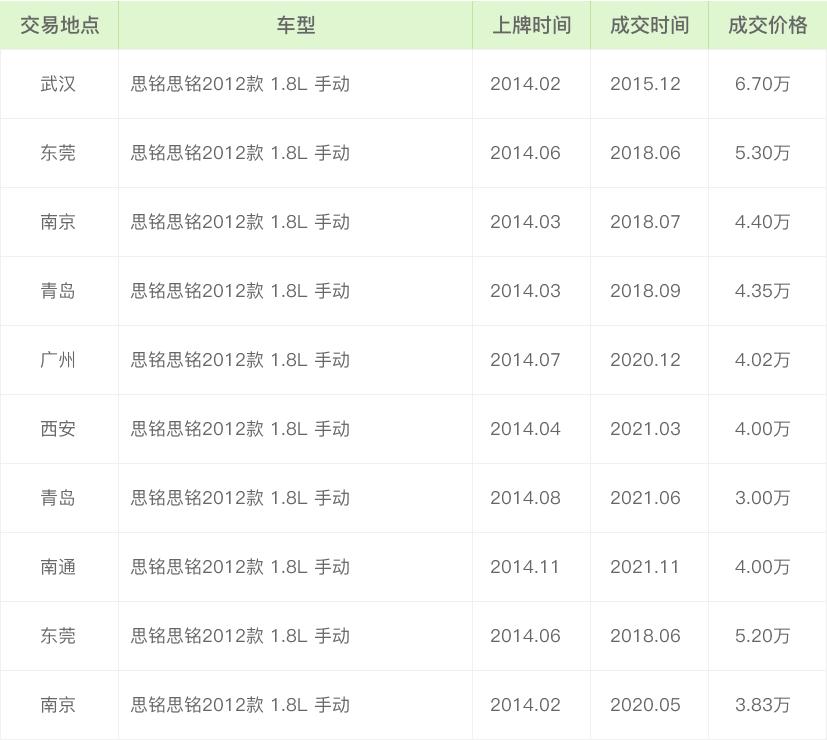Select deal date 2021.03
The width and height of the screenshot is (827, 740).
point(645,429)
